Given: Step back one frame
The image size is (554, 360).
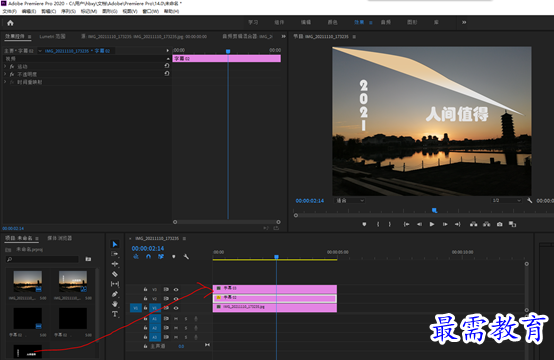Looking at the screenshot, I should (419, 224).
